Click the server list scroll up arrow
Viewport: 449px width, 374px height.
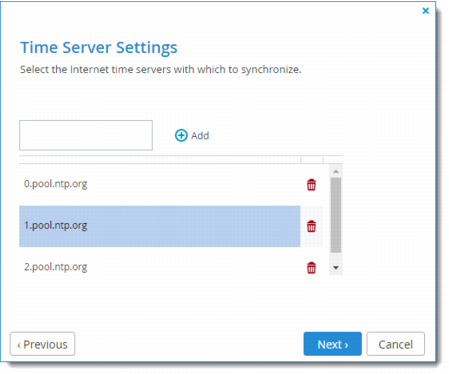[336, 171]
